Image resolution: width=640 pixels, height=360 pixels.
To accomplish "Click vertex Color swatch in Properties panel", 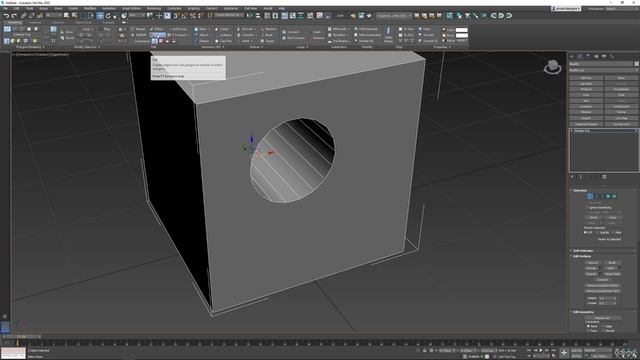I will point(462,30).
